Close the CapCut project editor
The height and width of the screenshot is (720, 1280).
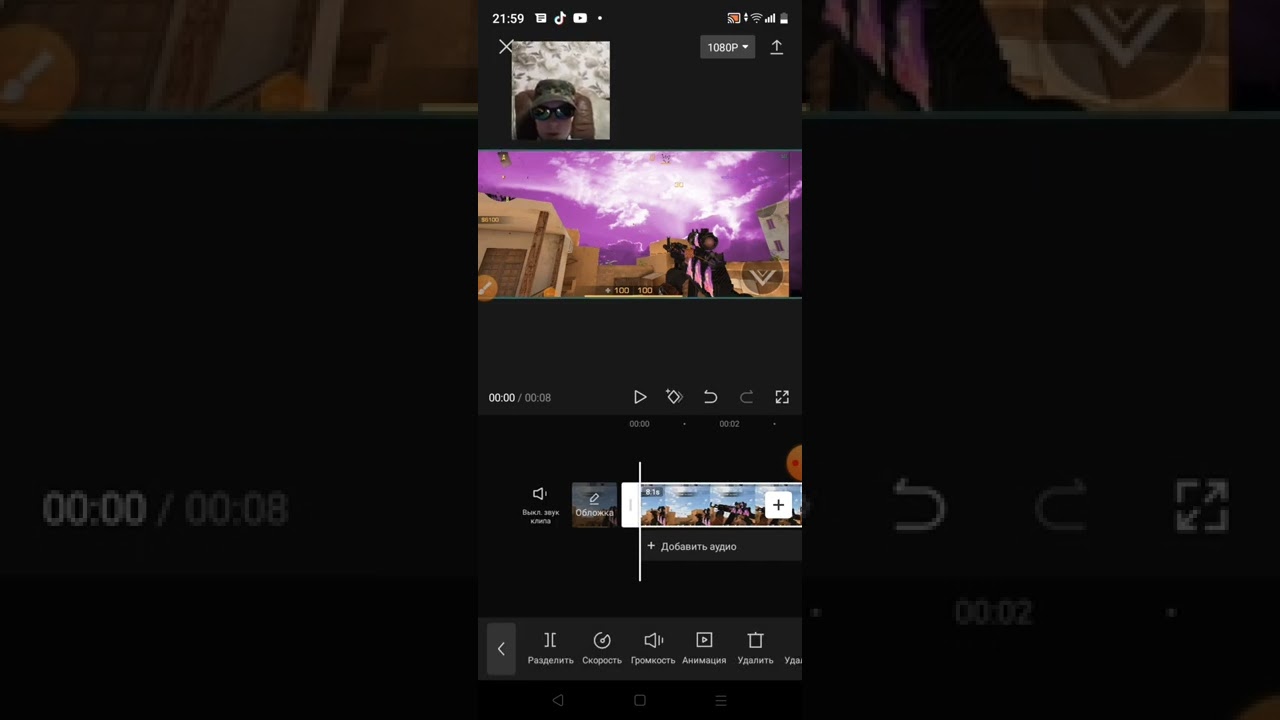click(x=506, y=47)
